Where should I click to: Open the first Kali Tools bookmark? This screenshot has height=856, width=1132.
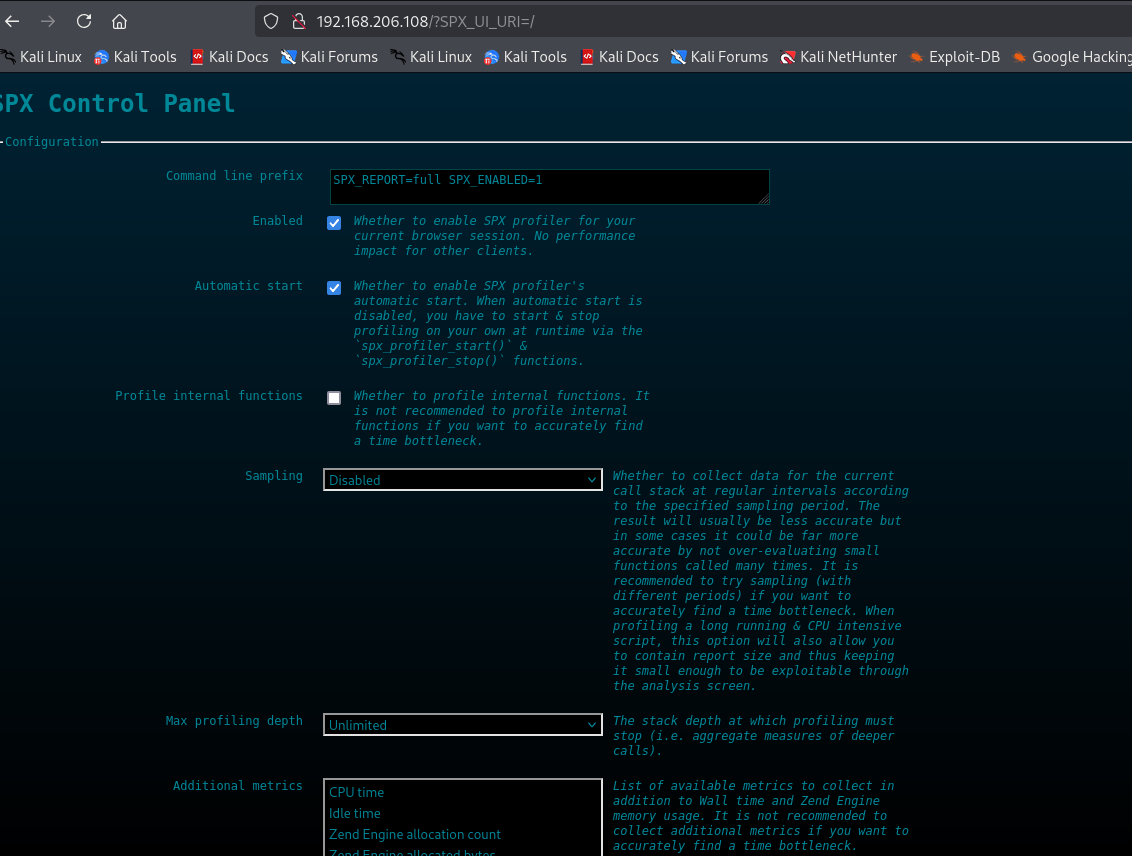(135, 57)
